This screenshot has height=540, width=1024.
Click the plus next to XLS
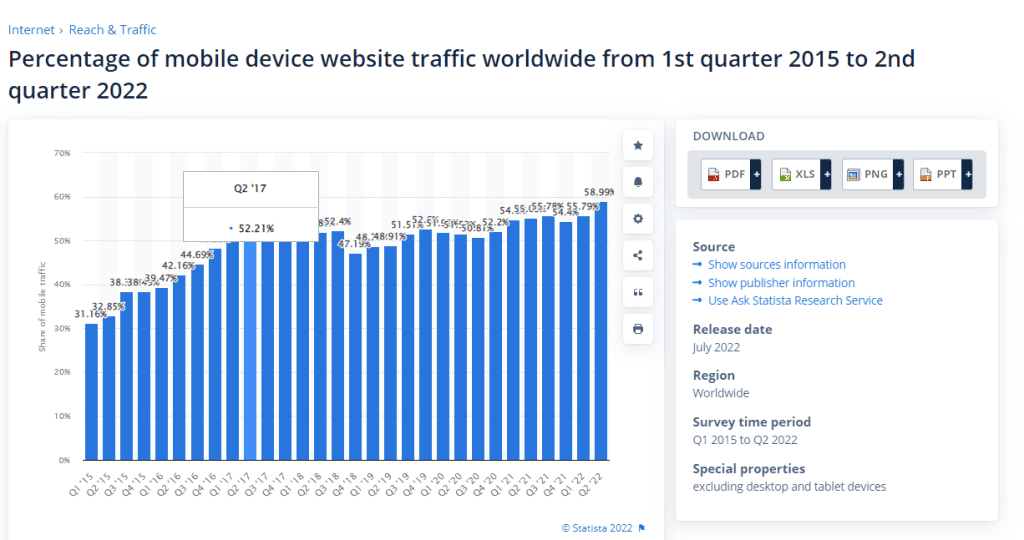826,174
